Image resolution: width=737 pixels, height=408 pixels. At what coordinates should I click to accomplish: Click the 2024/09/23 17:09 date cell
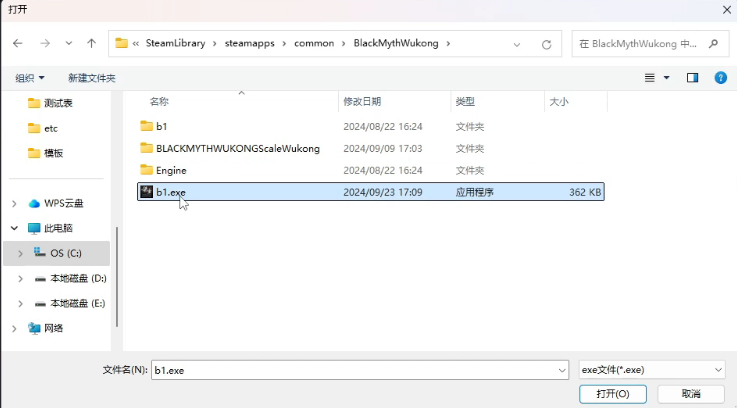(x=383, y=192)
